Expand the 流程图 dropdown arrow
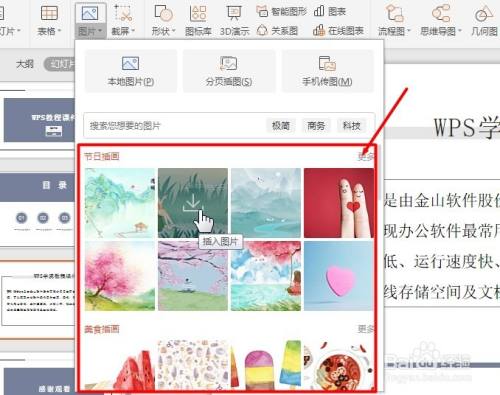This screenshot has width=500, height=395. coord(409,31)
